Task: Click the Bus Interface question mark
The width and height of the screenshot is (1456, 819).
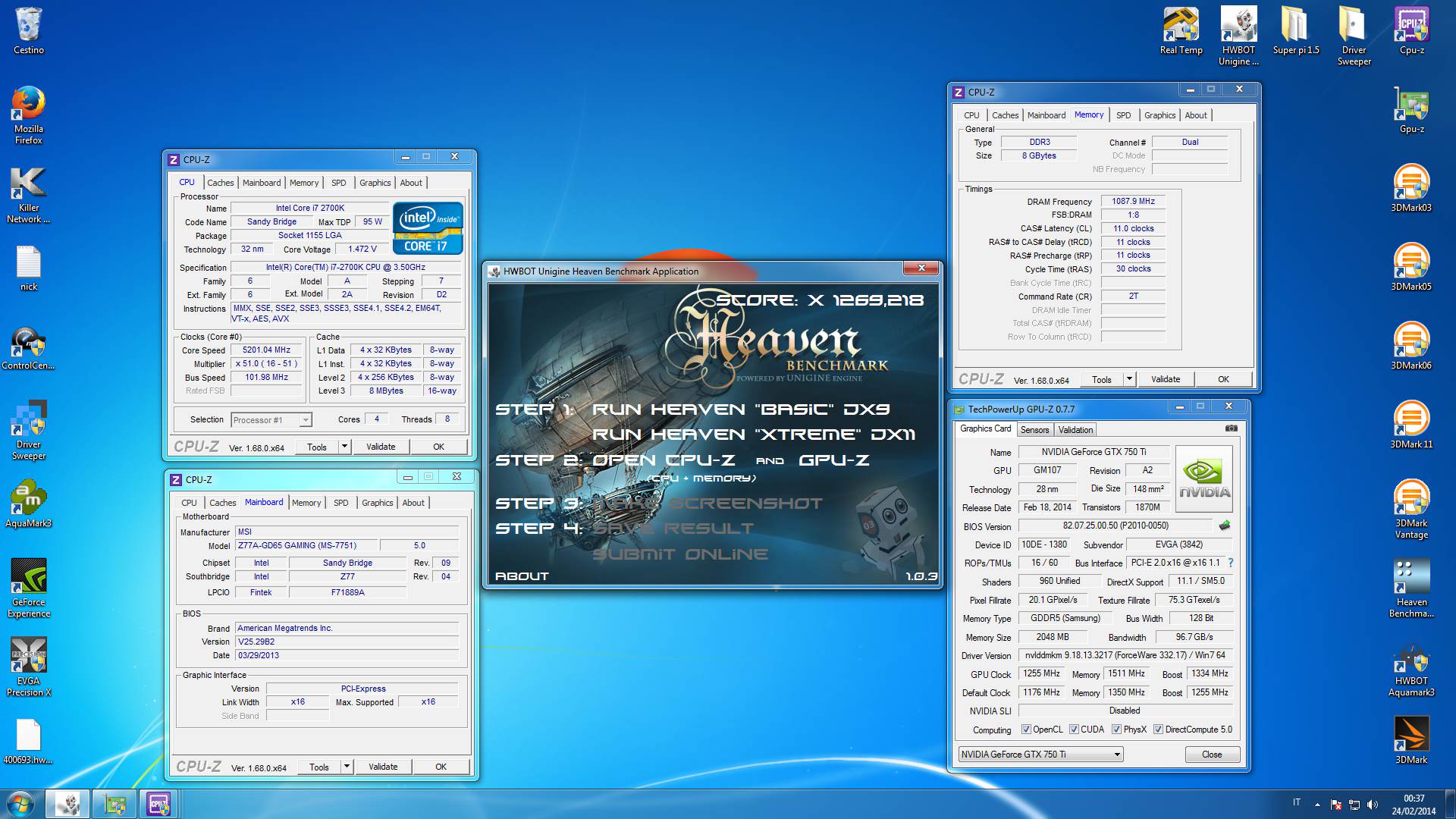Action: pos(1230,563)
